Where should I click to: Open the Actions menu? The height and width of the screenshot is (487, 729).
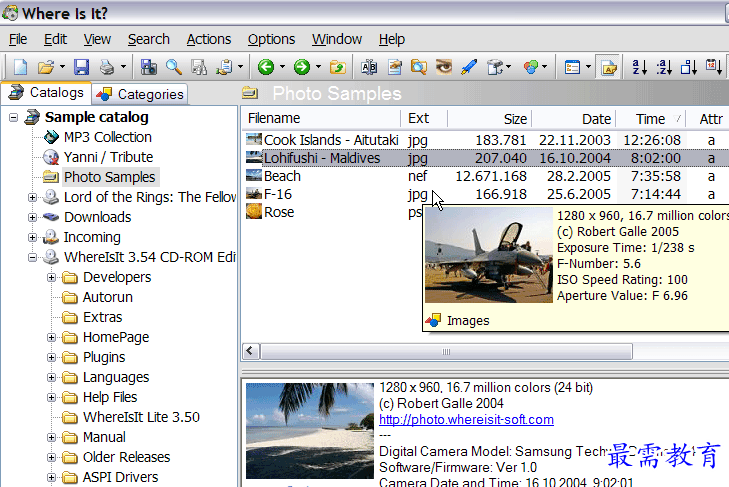(209, 39)
